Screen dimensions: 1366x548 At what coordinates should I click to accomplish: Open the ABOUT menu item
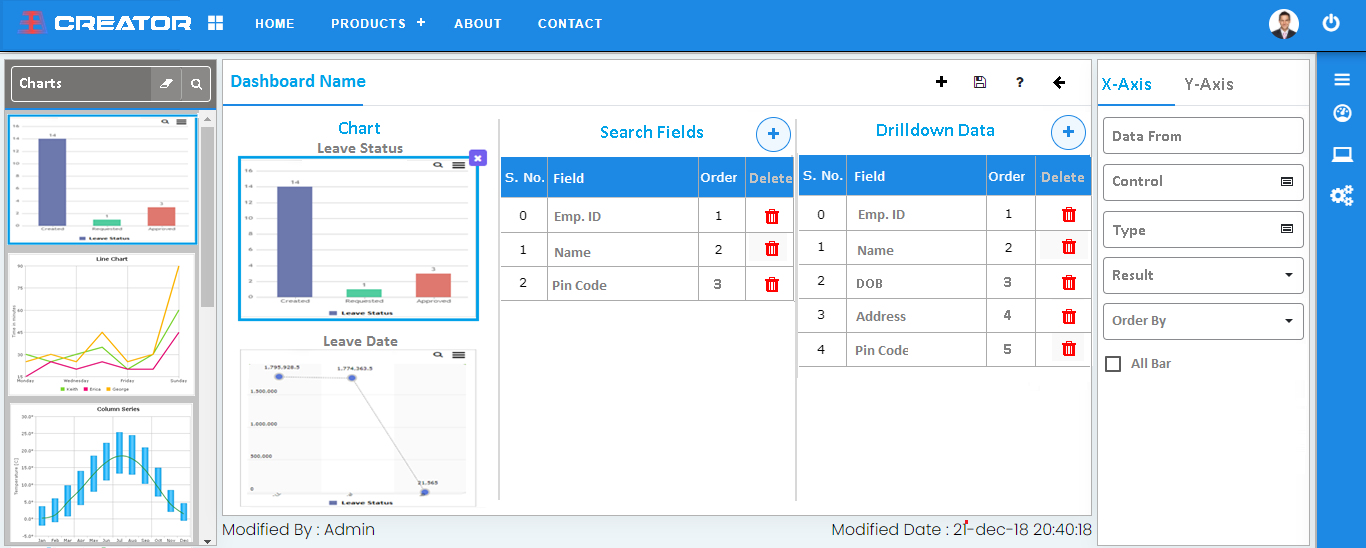[477, 23]
